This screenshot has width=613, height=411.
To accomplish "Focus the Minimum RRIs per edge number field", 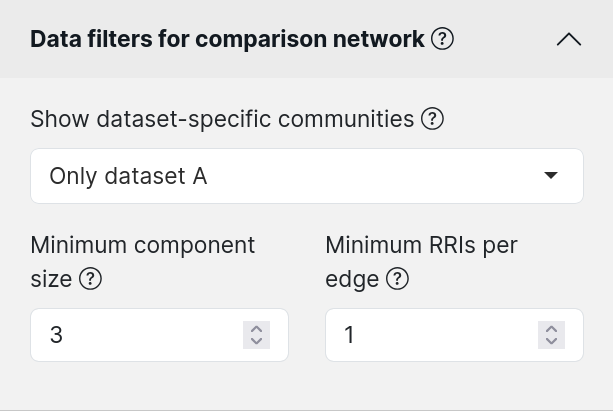I will click(x=454, y=335).
